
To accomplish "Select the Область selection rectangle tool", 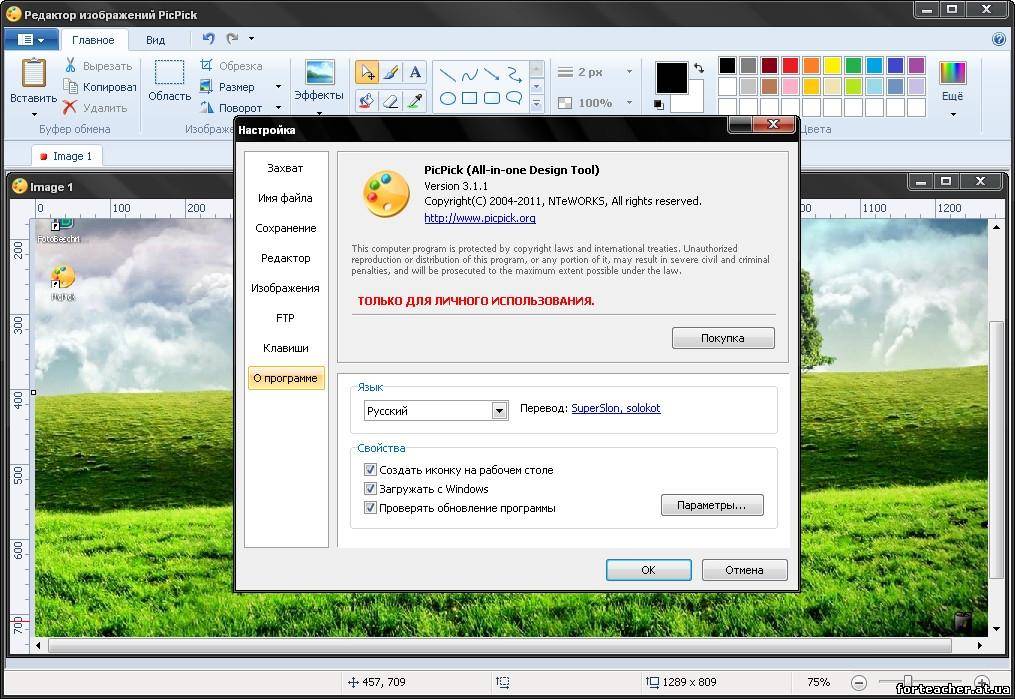I will coord(169,72).
